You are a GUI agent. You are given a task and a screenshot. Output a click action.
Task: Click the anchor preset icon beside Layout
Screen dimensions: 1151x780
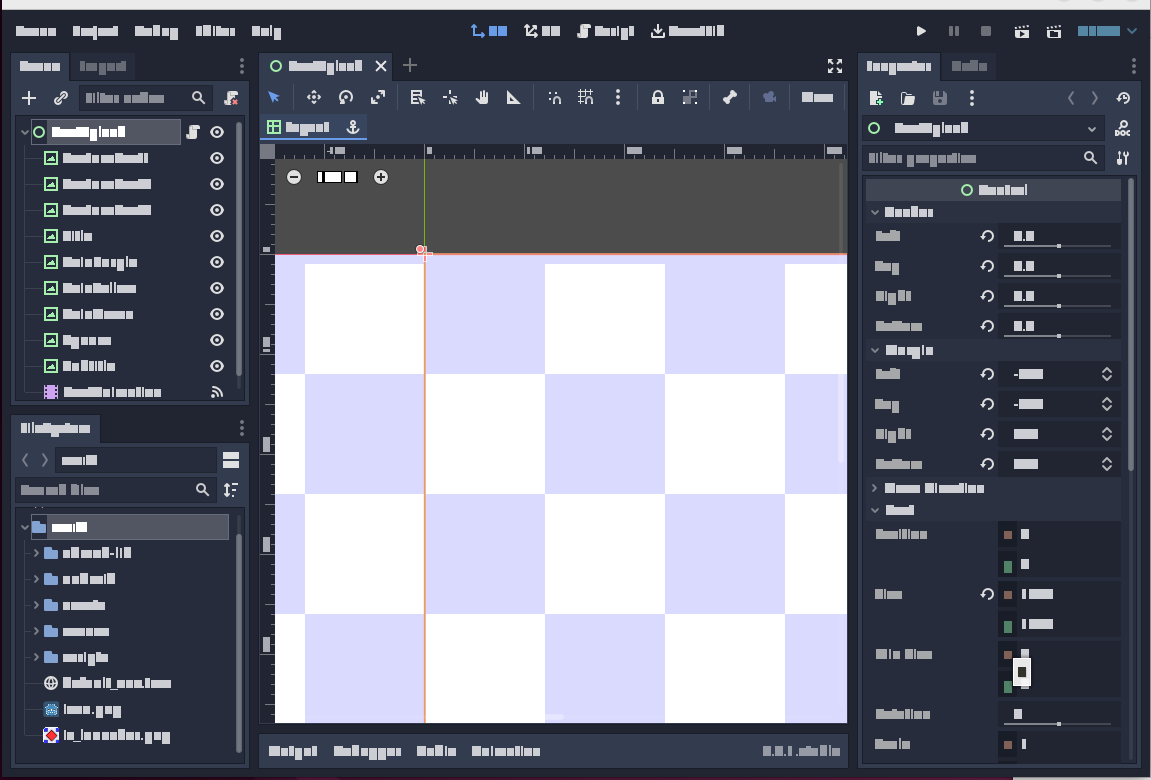(x=353, y=127)
